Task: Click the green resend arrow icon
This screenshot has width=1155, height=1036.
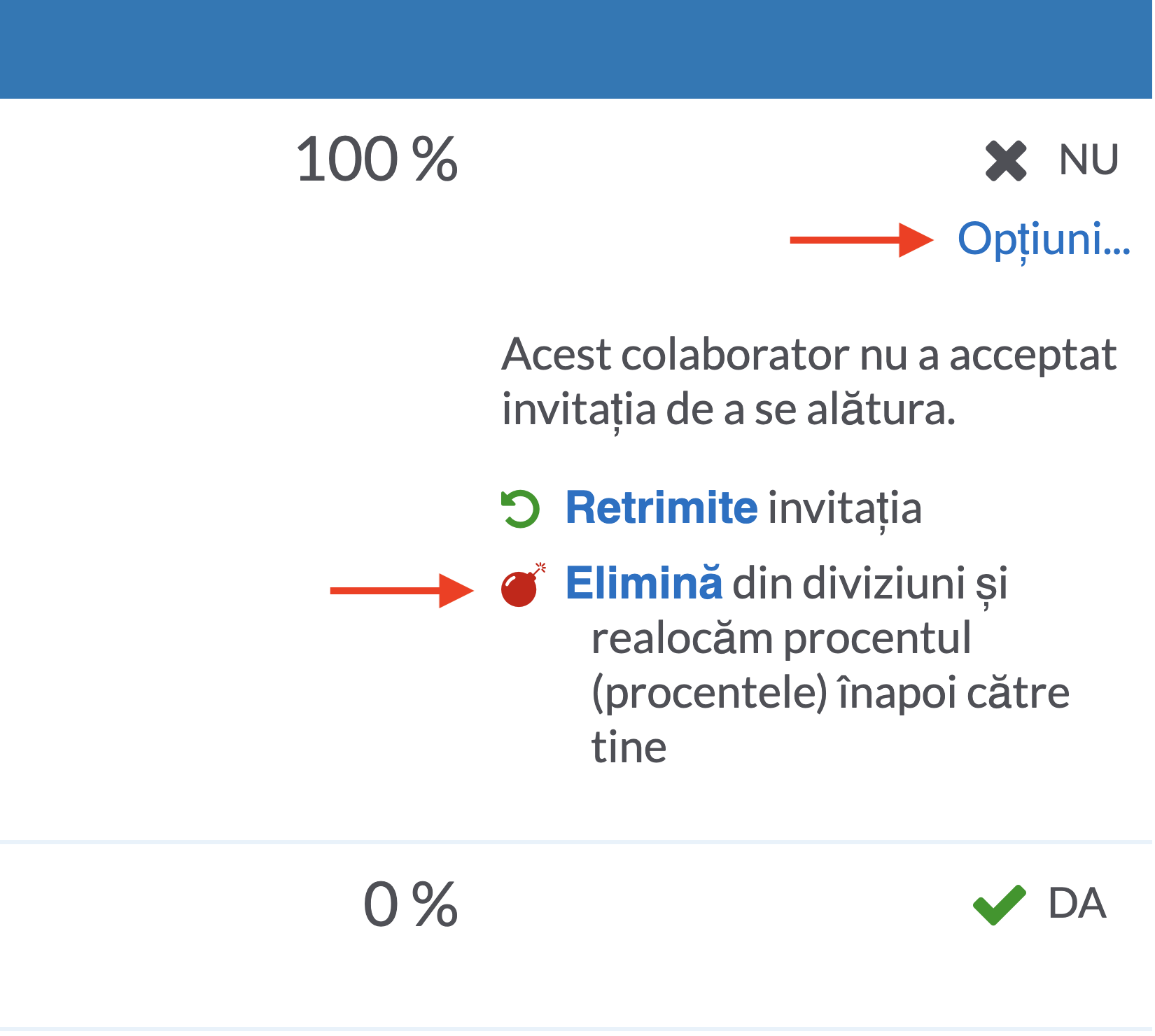Action: click(520, 509)
